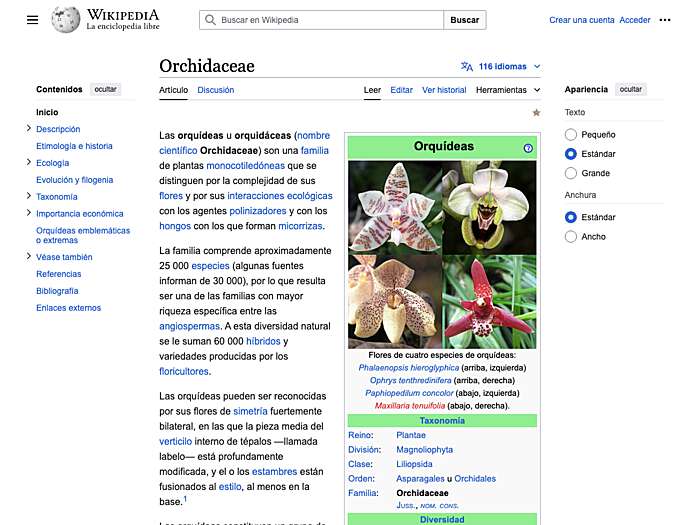Jump to Bibliografía section

point(57,291)
